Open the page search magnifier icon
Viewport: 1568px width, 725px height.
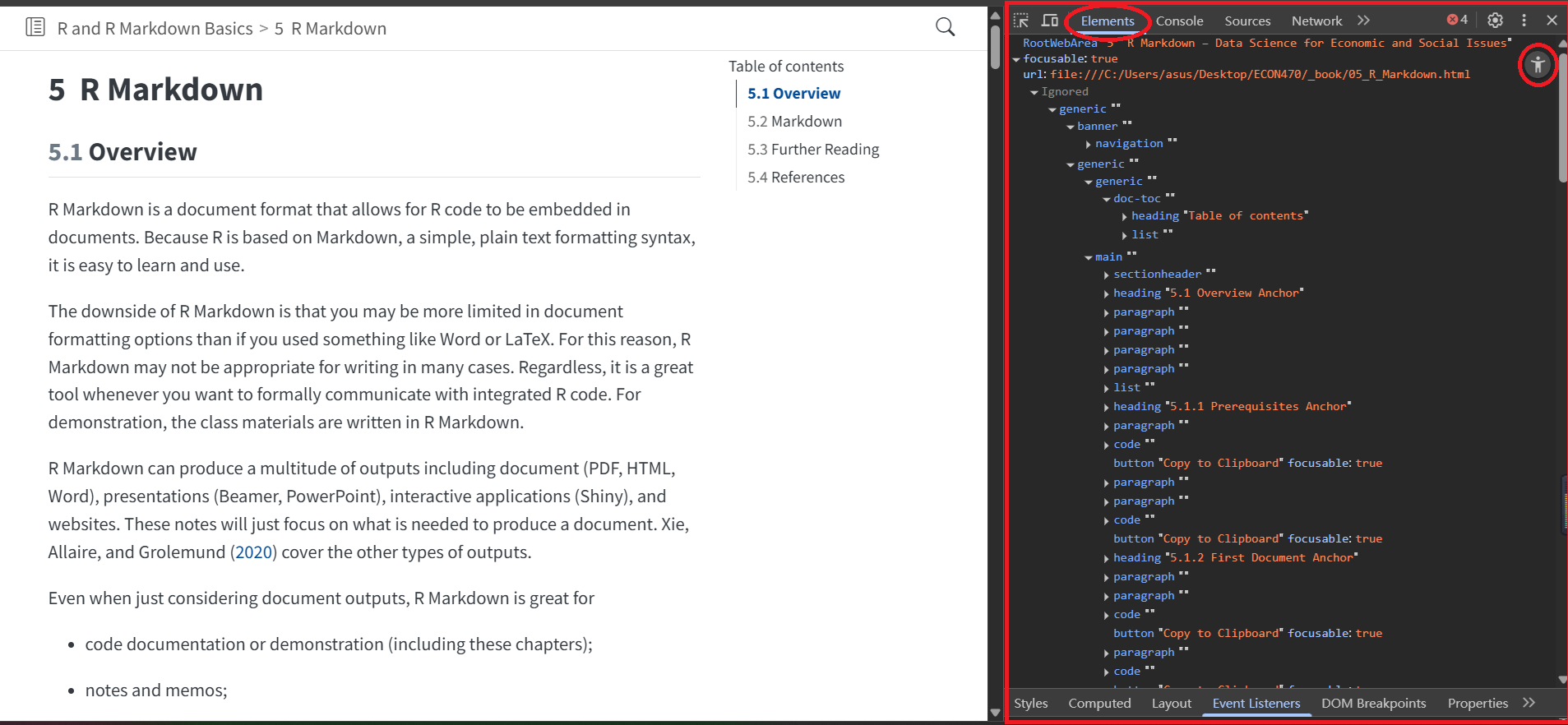945,27
